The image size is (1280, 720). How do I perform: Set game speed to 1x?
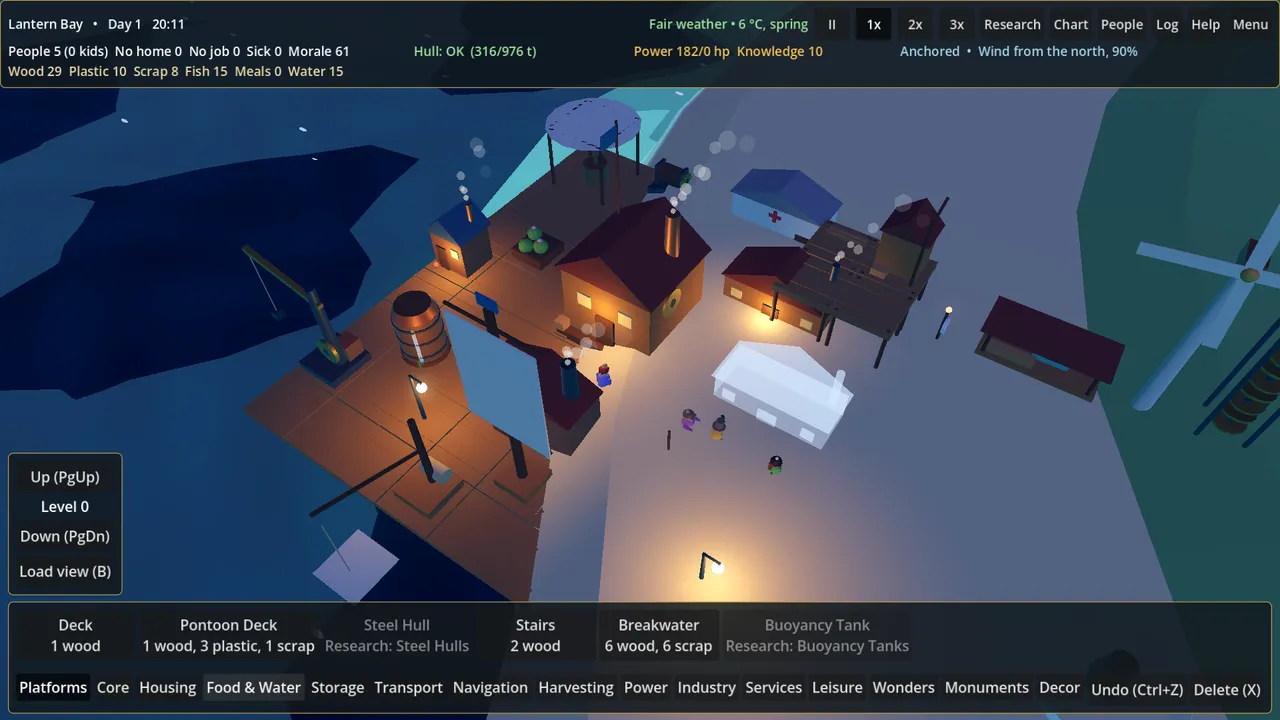pos(874,24)
